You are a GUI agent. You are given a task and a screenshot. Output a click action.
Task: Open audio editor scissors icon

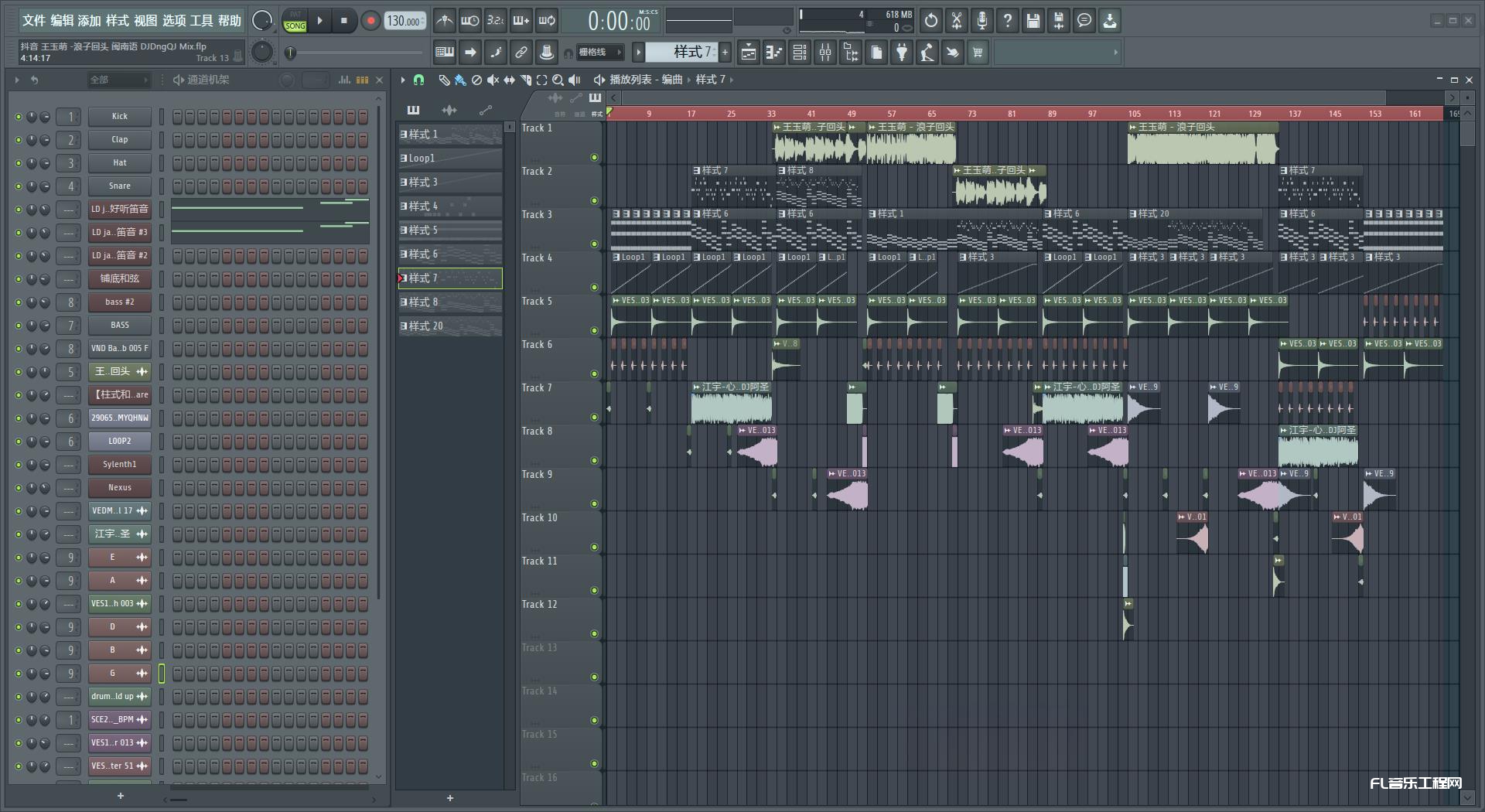tap(957, 21)
